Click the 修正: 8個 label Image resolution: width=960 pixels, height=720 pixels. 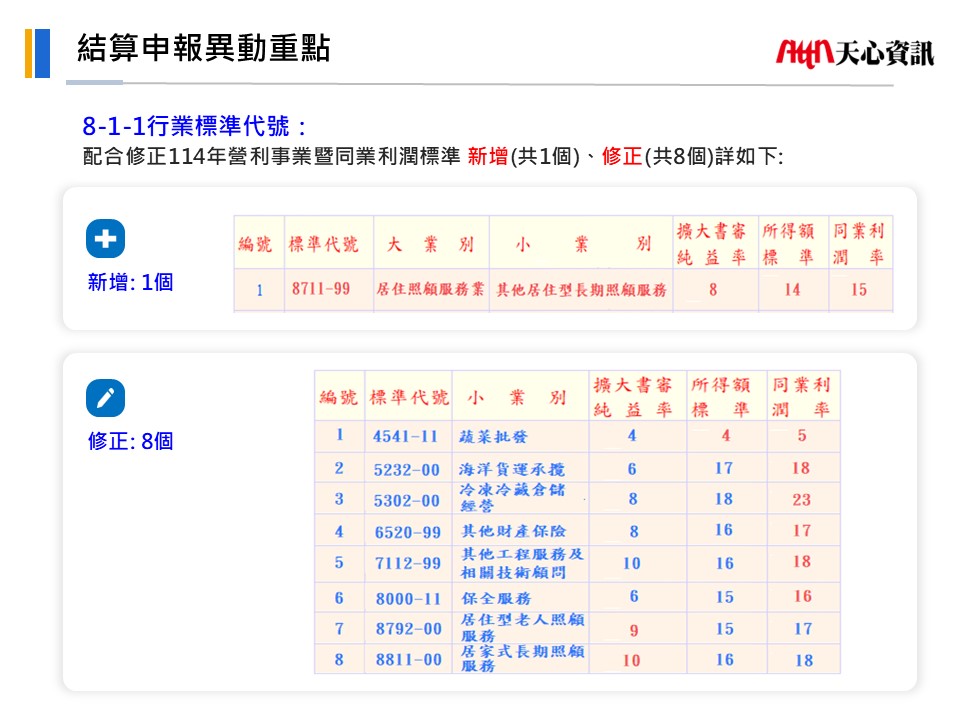point(130,441)
